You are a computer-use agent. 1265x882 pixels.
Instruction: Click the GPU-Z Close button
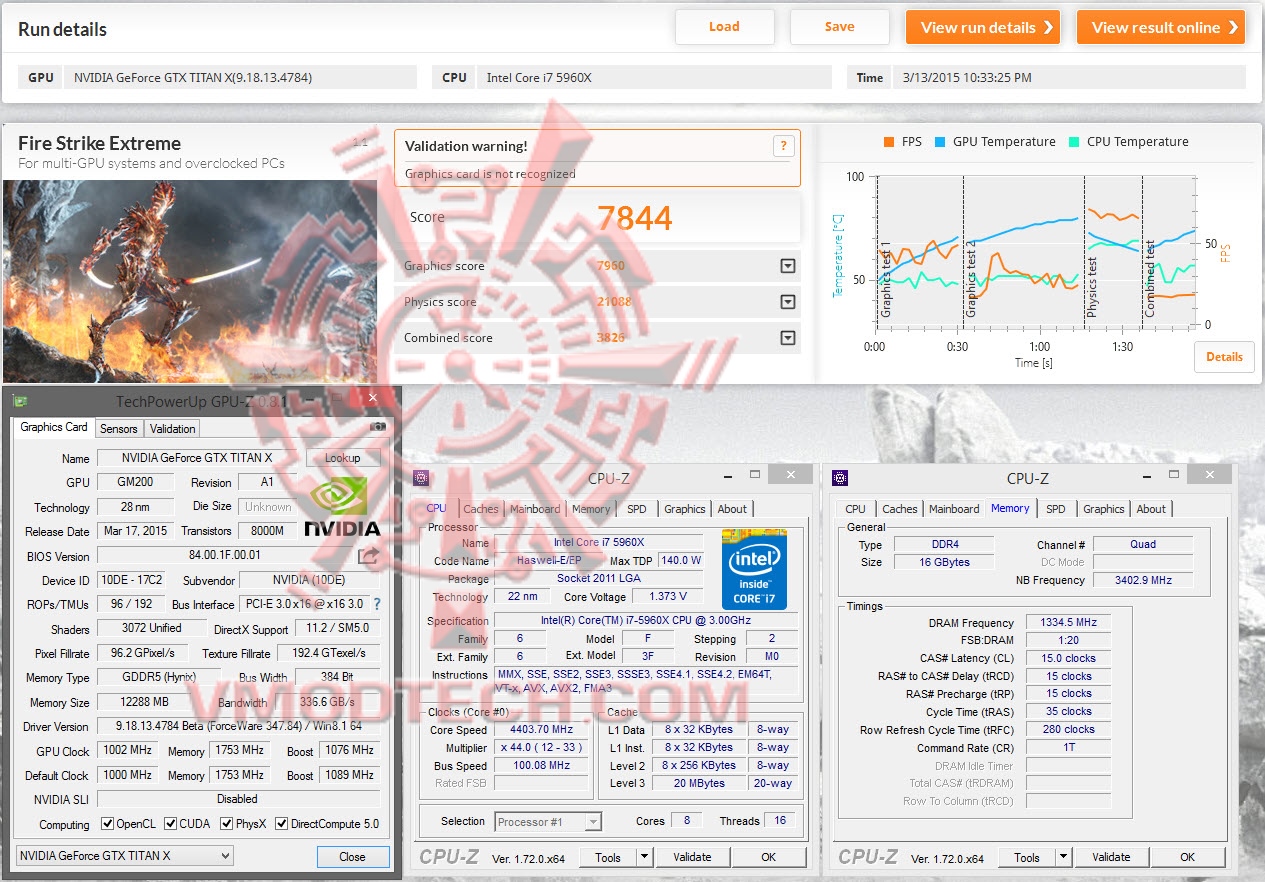tap(352, 857)
